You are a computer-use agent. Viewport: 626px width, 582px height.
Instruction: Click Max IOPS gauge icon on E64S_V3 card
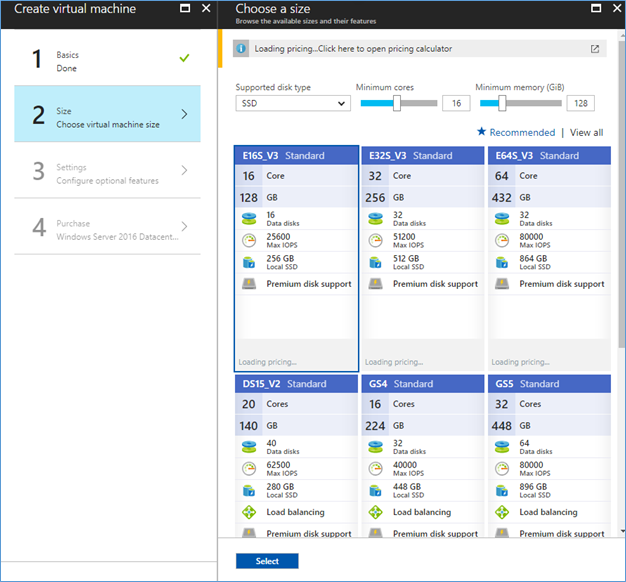point(502,240)
